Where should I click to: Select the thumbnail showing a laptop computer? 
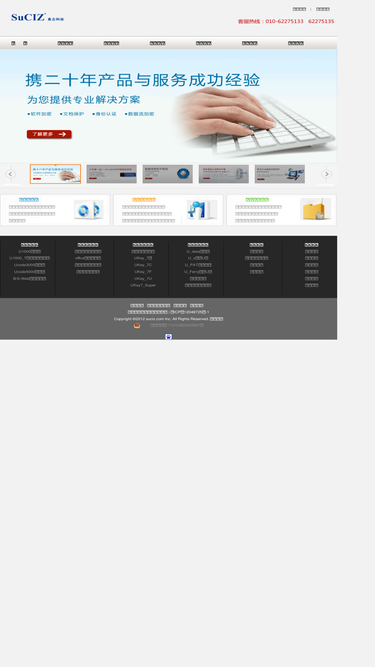point(280,174)
